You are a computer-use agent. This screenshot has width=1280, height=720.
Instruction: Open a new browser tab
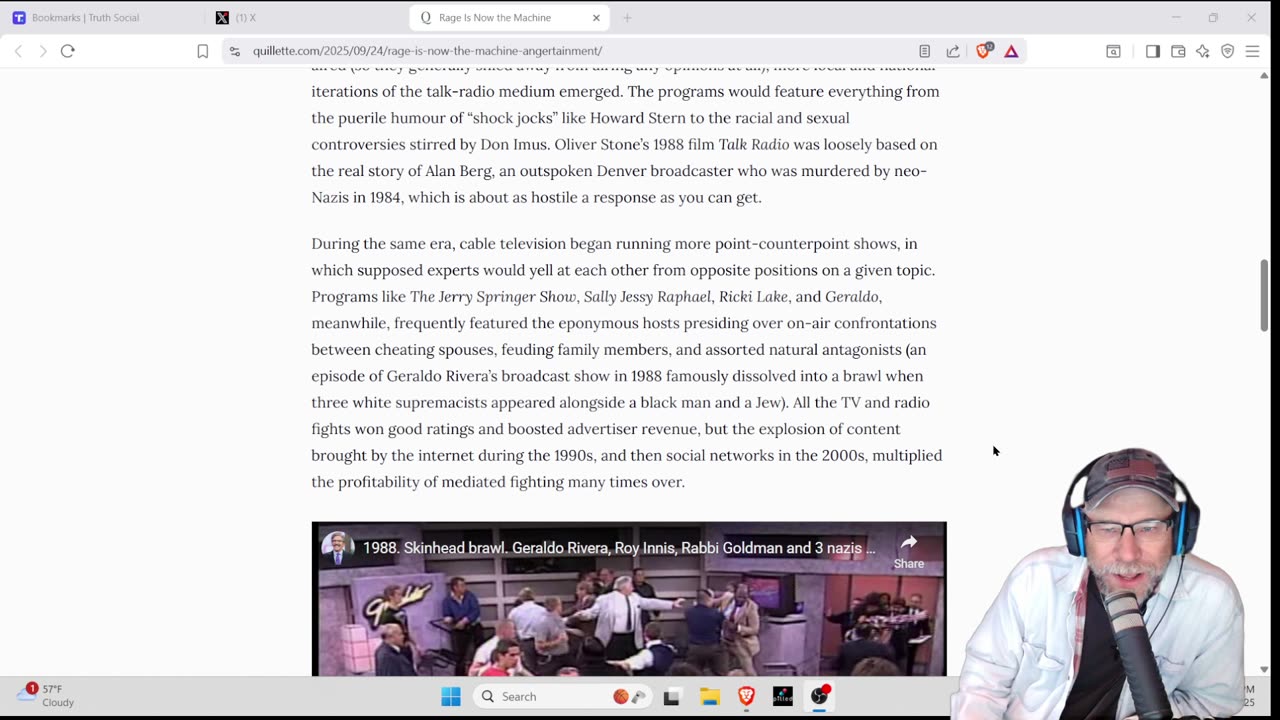tap(627, 18)
